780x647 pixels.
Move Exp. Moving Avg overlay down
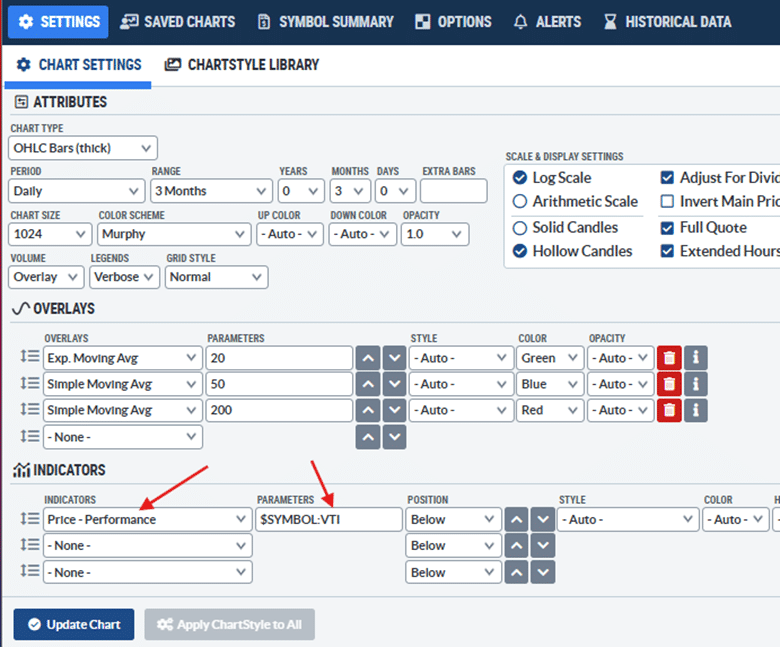tap(395, 358)
